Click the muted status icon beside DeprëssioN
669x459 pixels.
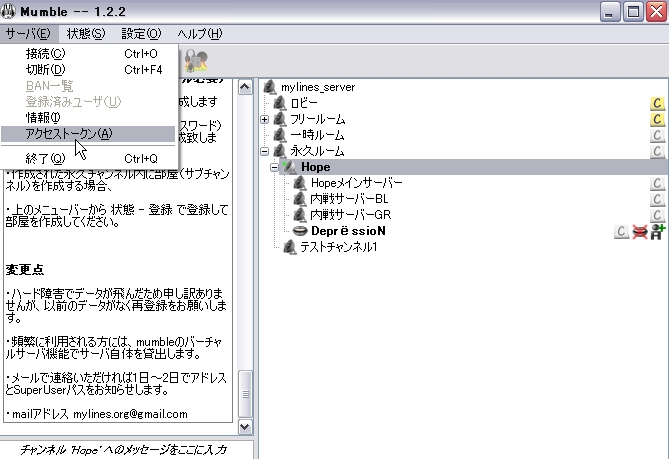tap(639, 232)
